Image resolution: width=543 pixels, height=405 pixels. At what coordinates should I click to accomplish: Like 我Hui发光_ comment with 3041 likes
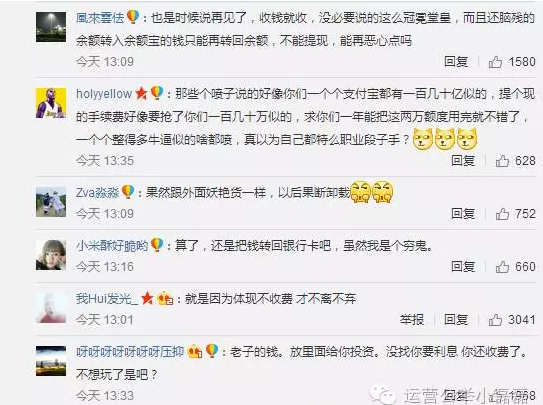pyautogui.click(x=495, y=320)
